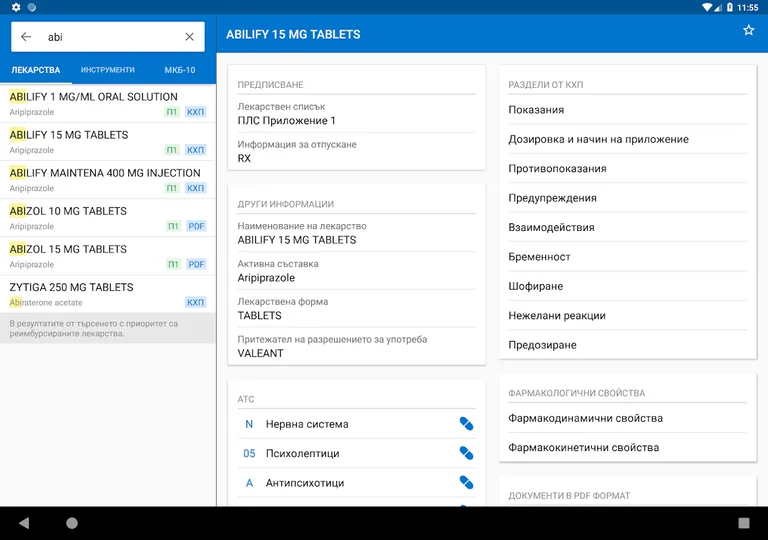
Task: Open pill icon next to Нервна система
Action: 466,424
